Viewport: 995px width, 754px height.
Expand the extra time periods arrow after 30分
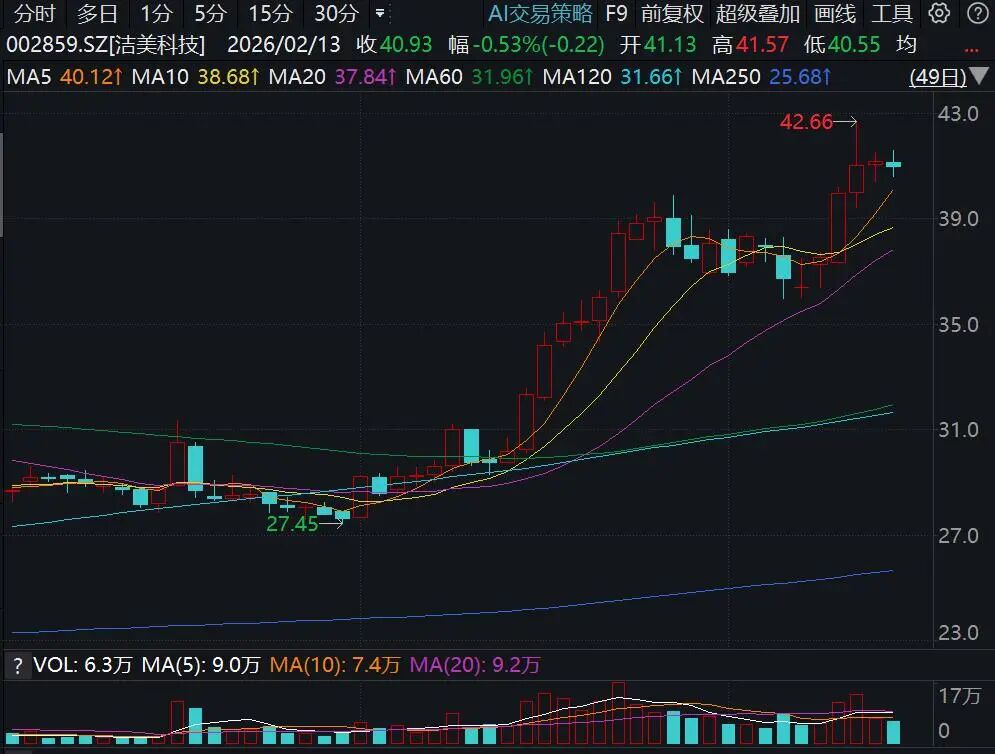point(379,14)
